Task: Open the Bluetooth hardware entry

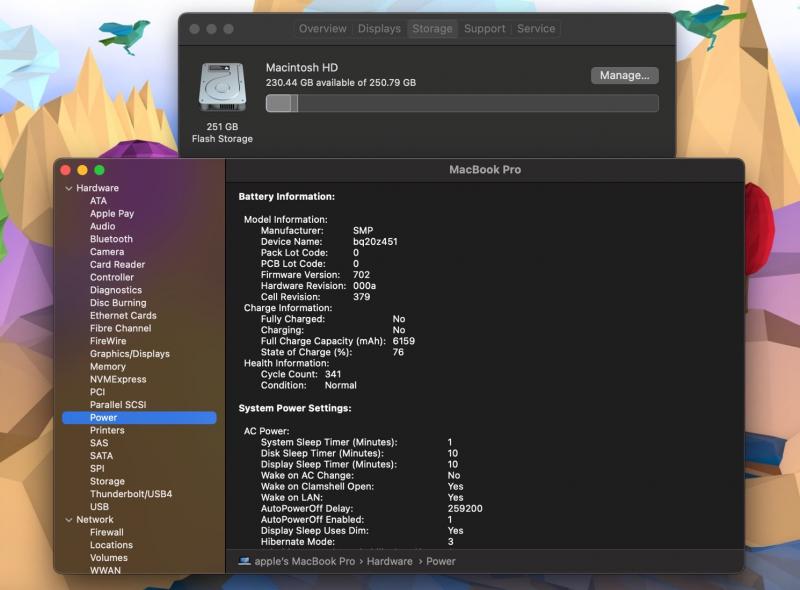Action: pos(111,239)
